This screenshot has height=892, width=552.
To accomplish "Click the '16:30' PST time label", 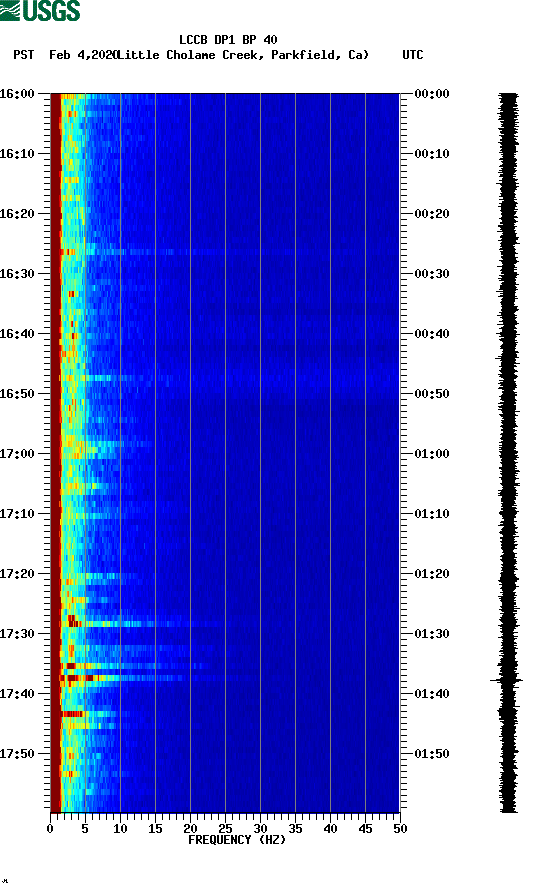I will point(17,274).
